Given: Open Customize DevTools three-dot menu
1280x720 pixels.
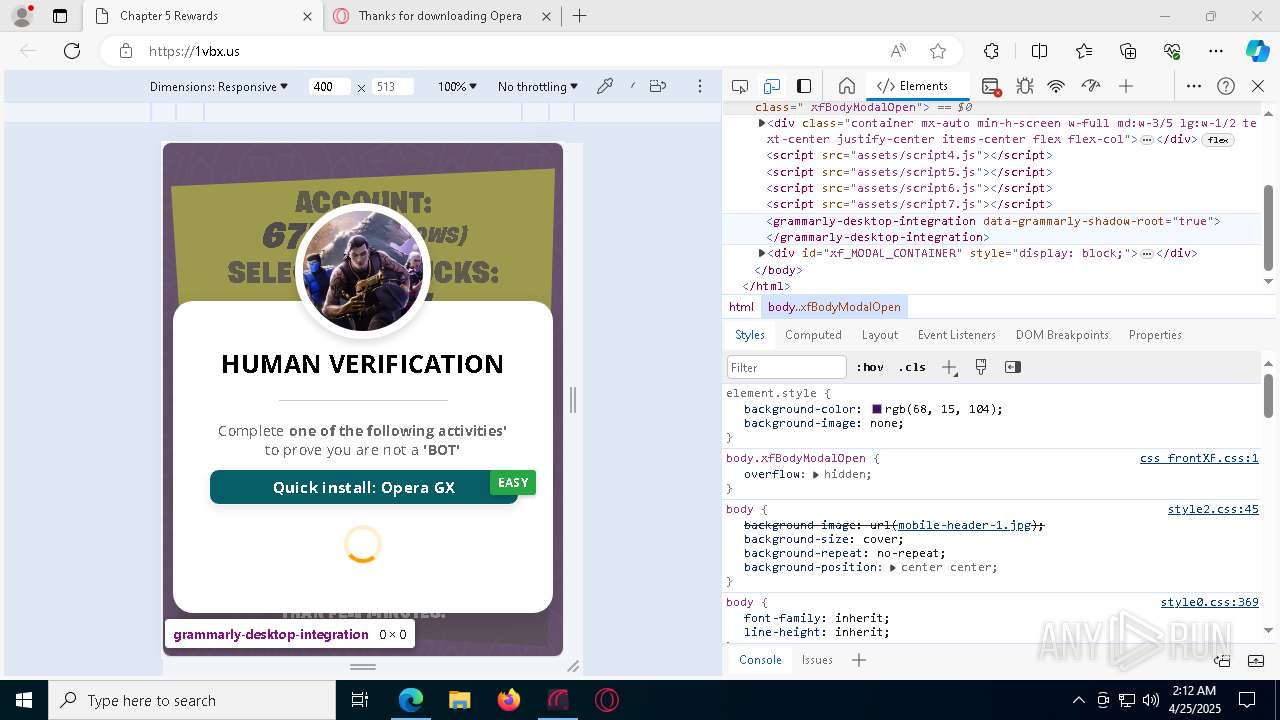Looking at the screenshot, I should 1194,86.
